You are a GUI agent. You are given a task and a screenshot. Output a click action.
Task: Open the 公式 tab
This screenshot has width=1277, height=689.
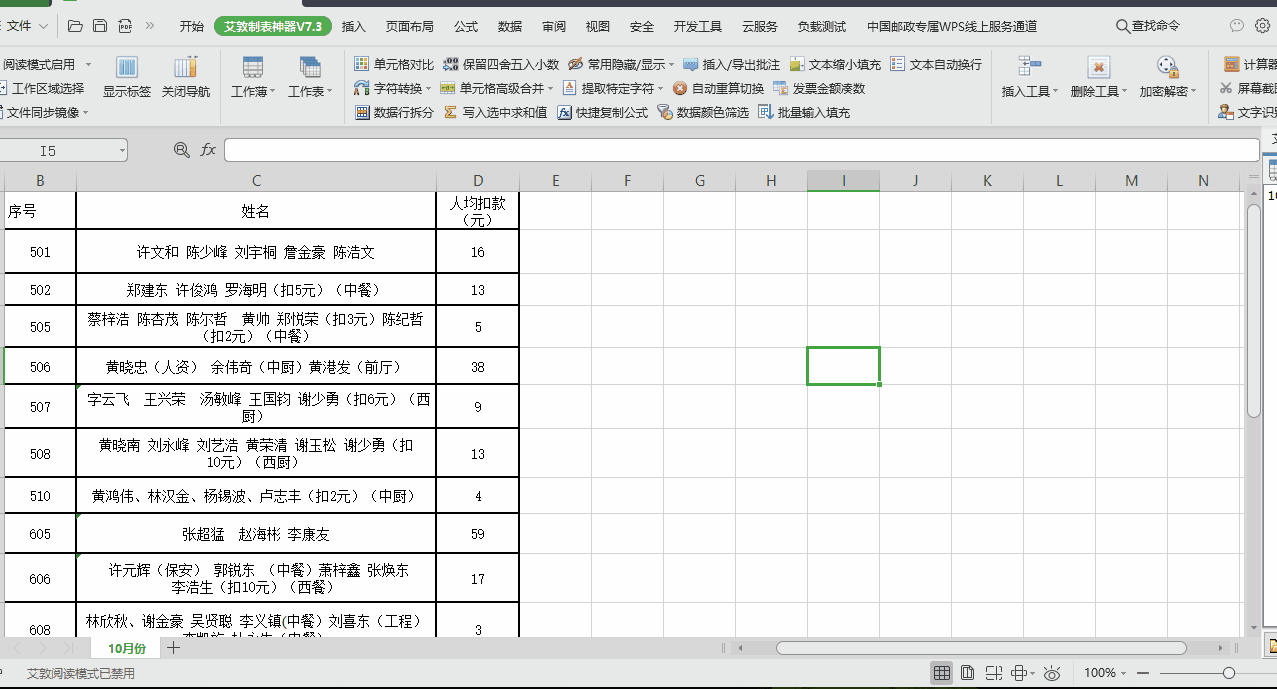tap(466, 26)
